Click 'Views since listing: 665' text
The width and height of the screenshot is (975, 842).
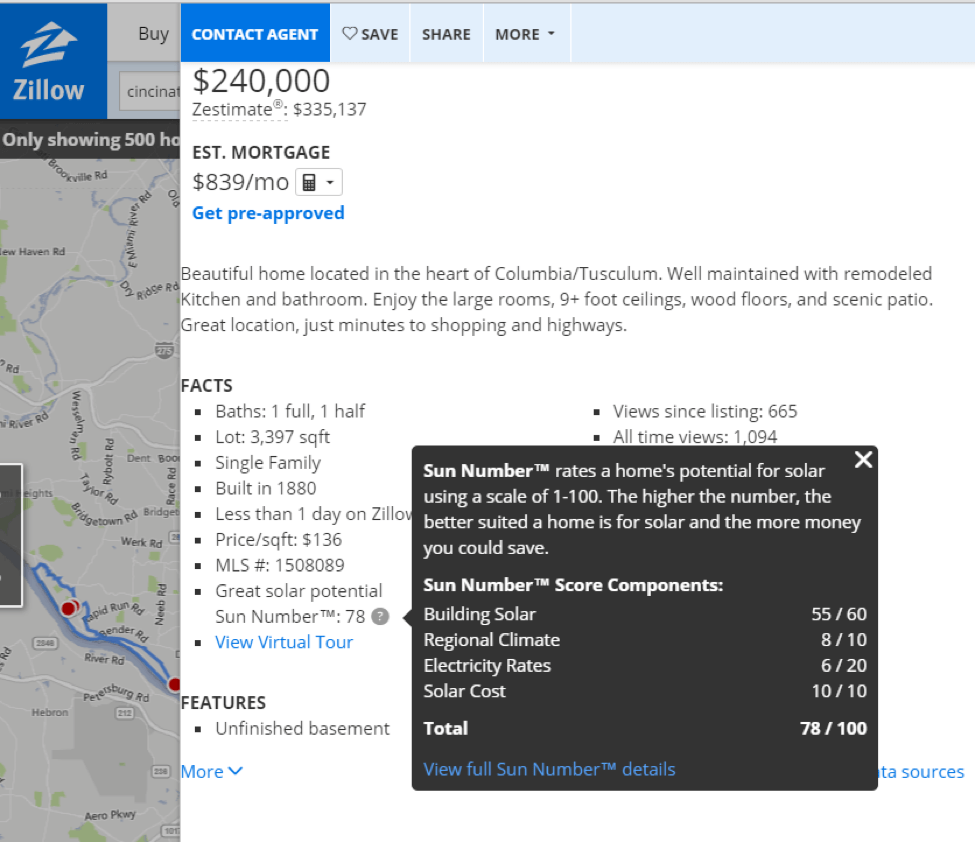click(705, 412)
